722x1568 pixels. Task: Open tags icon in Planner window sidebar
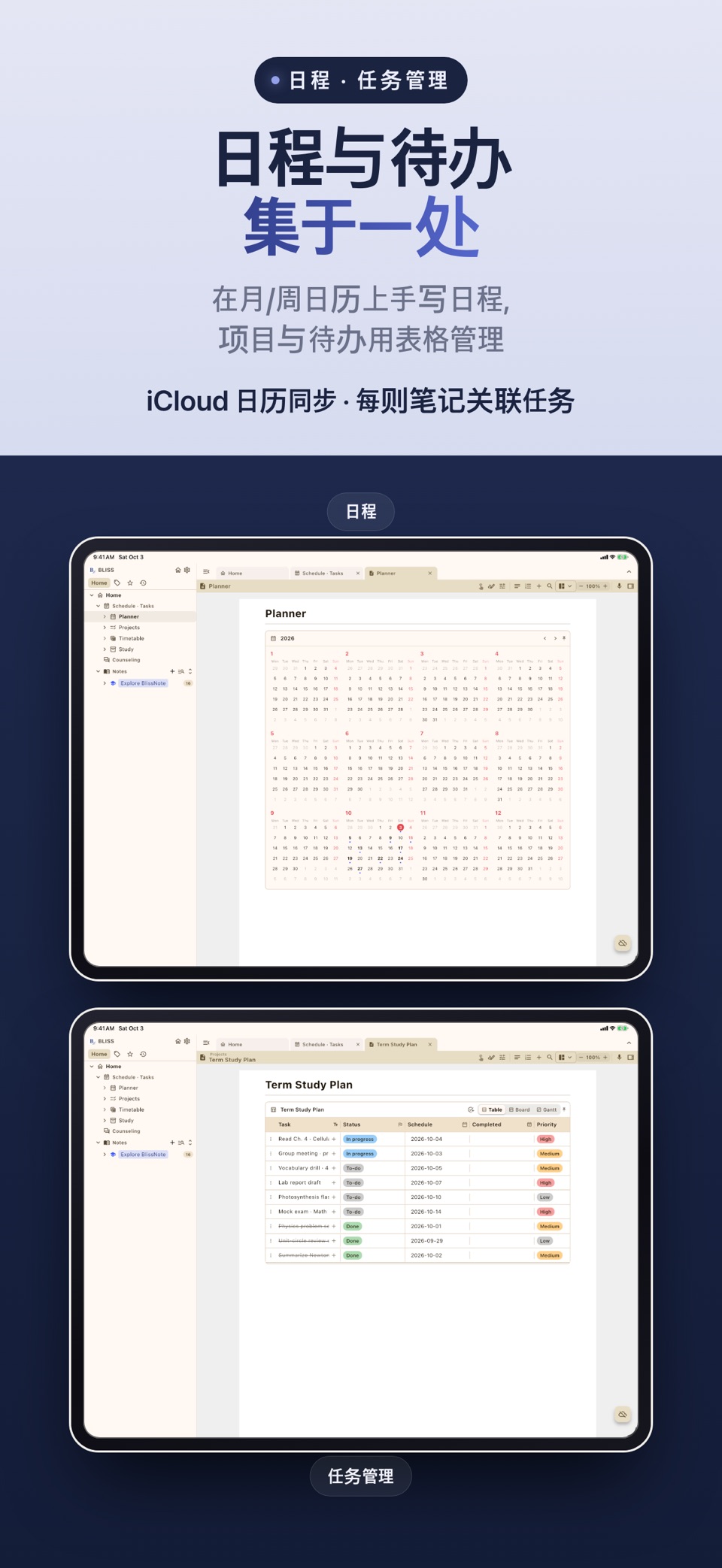point(117,583)
